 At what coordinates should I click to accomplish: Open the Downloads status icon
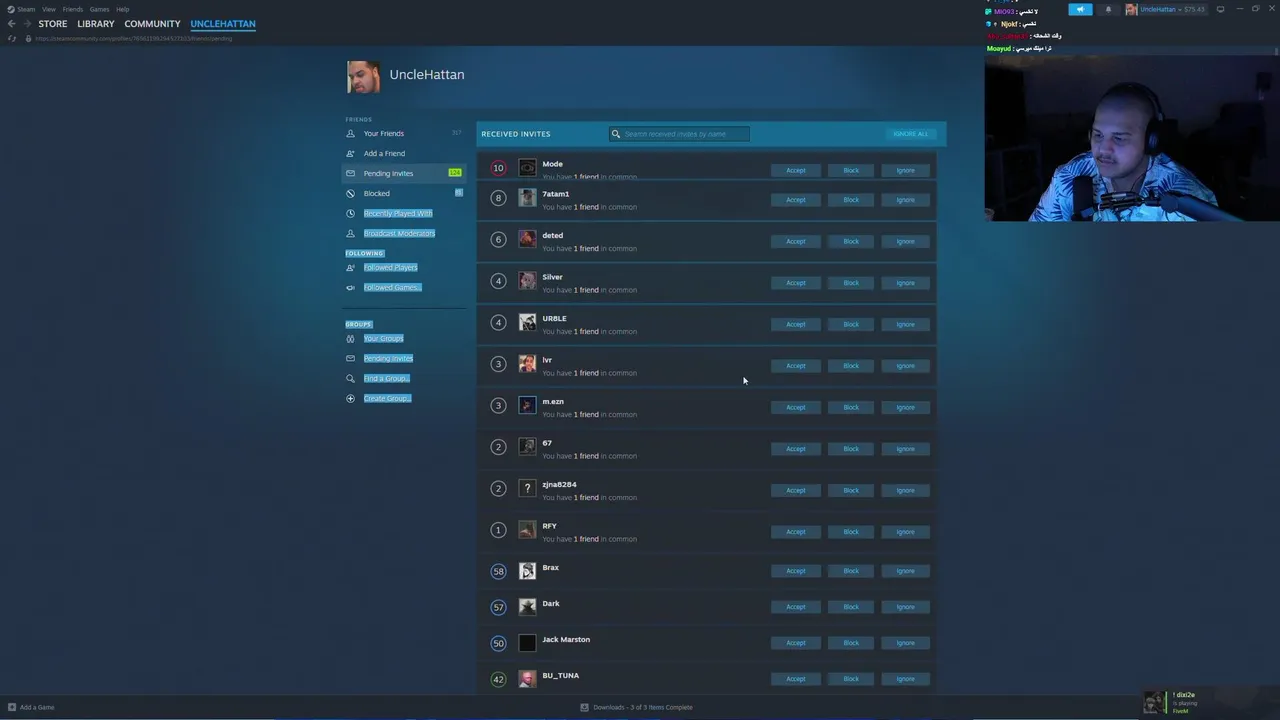tap(584, 707)
